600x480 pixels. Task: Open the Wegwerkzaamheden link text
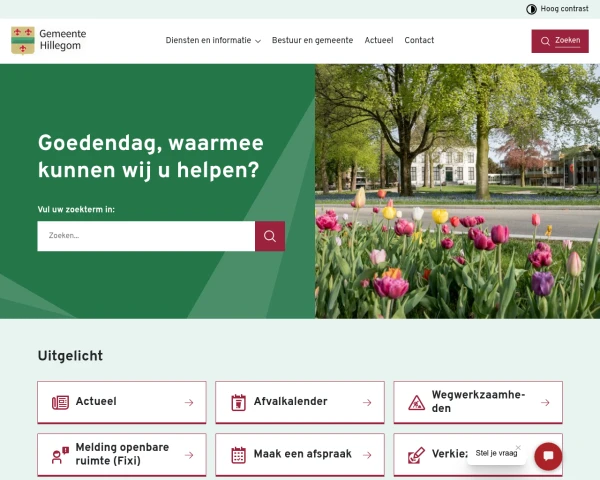[478, 401]
